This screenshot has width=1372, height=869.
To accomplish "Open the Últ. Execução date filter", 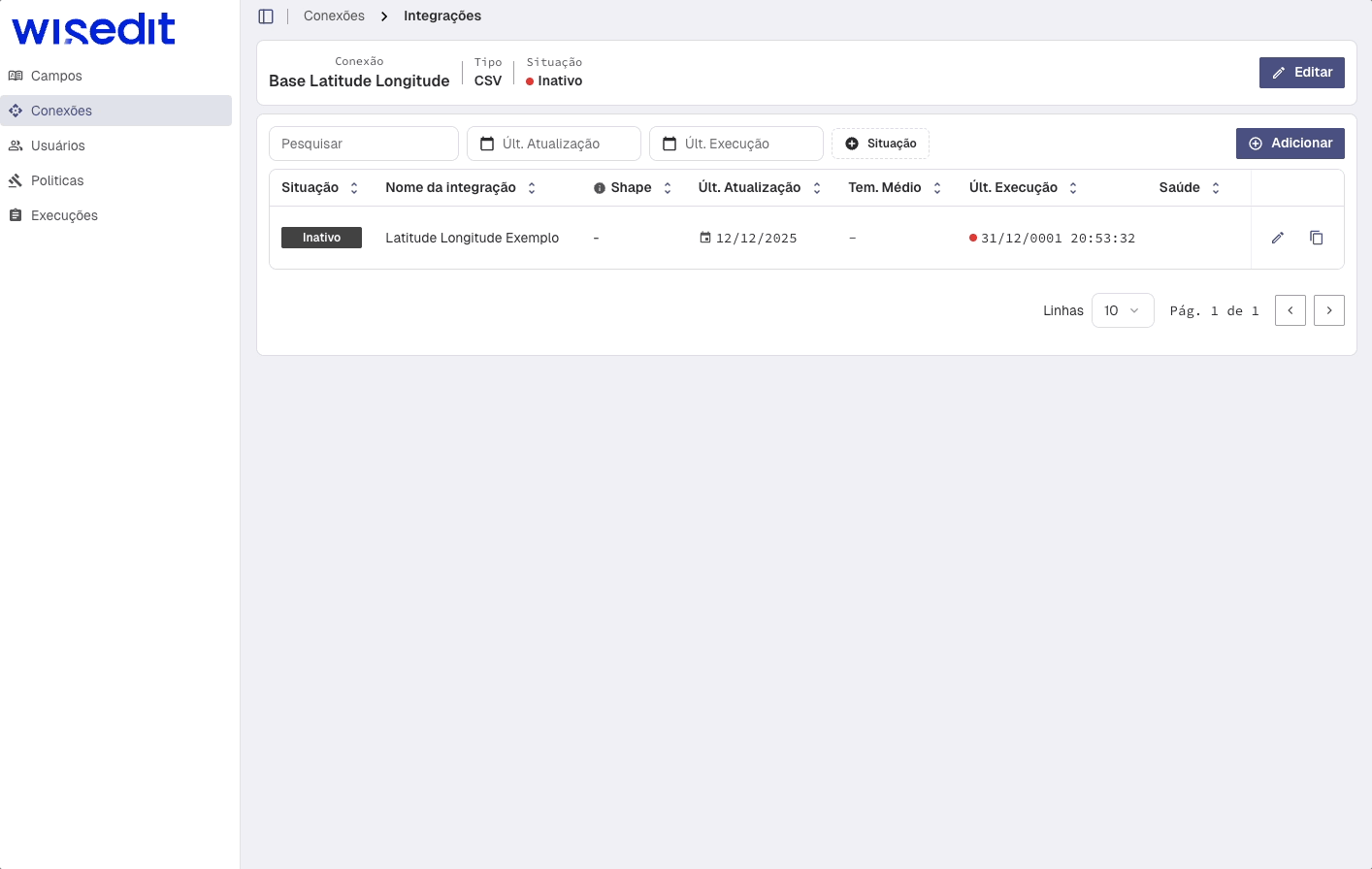I will pos(736,143).
